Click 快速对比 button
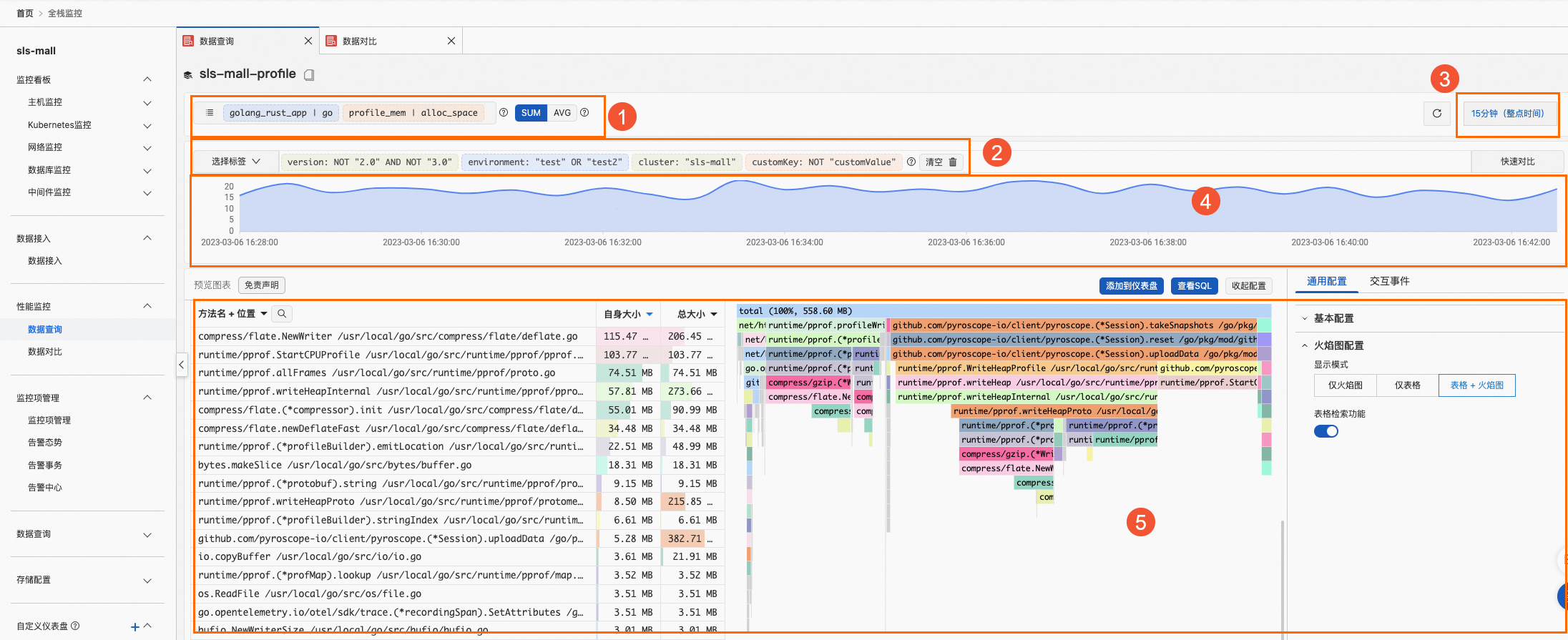Image resolution: width=1568 pixels, height=640 pixels. (x=1517, y=162)
